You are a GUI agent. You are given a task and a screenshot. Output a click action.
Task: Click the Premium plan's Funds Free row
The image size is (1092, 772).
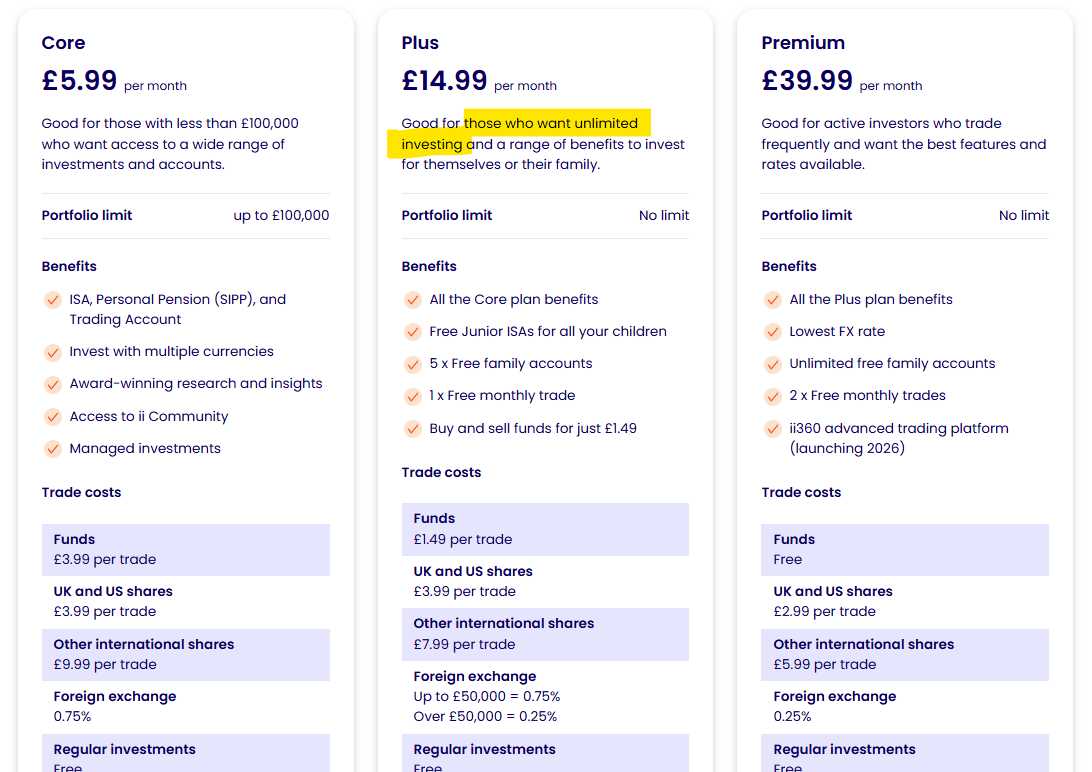pyautogui.click(x=904, y=549)
